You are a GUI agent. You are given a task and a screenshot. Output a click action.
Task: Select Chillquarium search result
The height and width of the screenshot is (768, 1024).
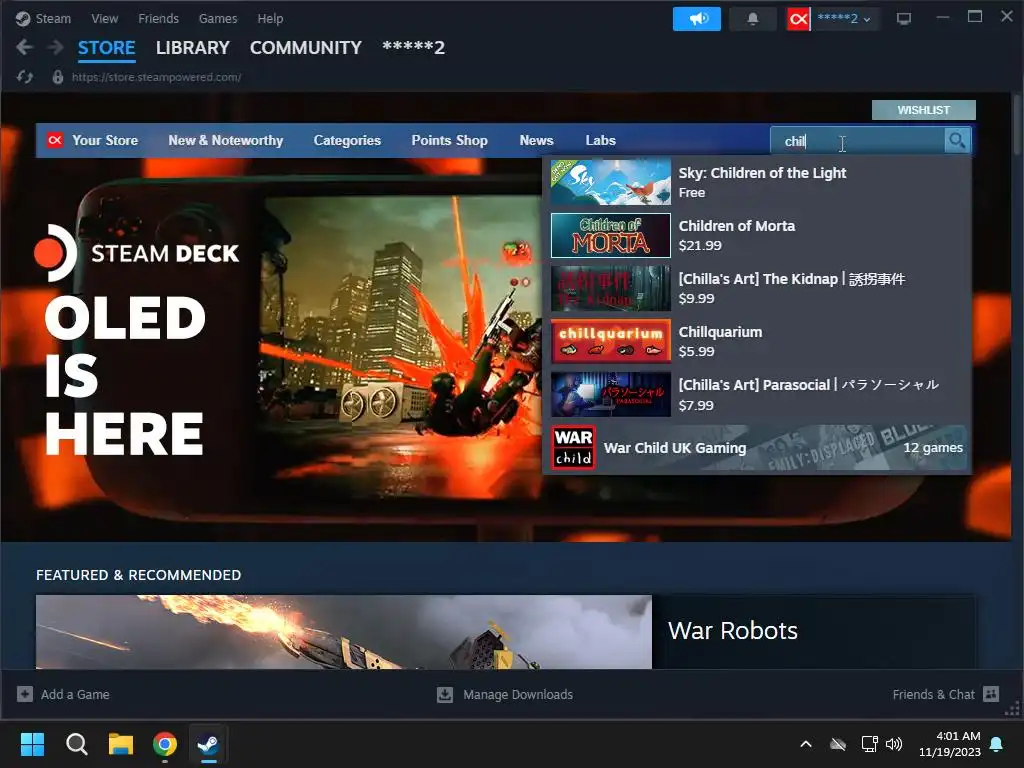(x=757, y=342)
